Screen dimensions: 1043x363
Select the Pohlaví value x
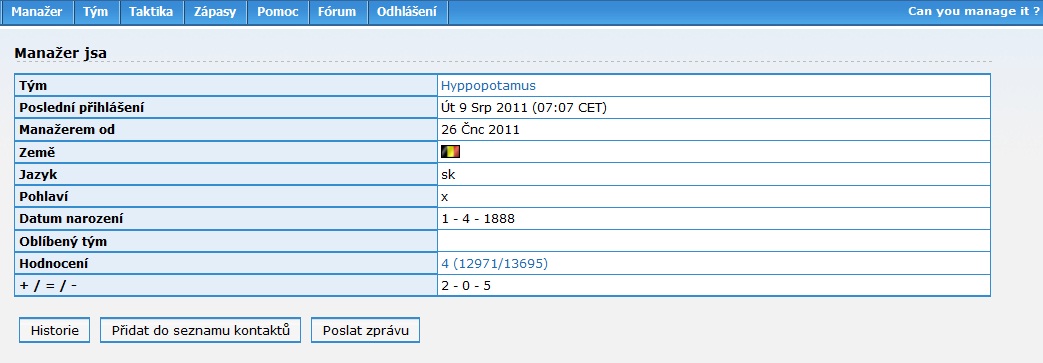445,197
